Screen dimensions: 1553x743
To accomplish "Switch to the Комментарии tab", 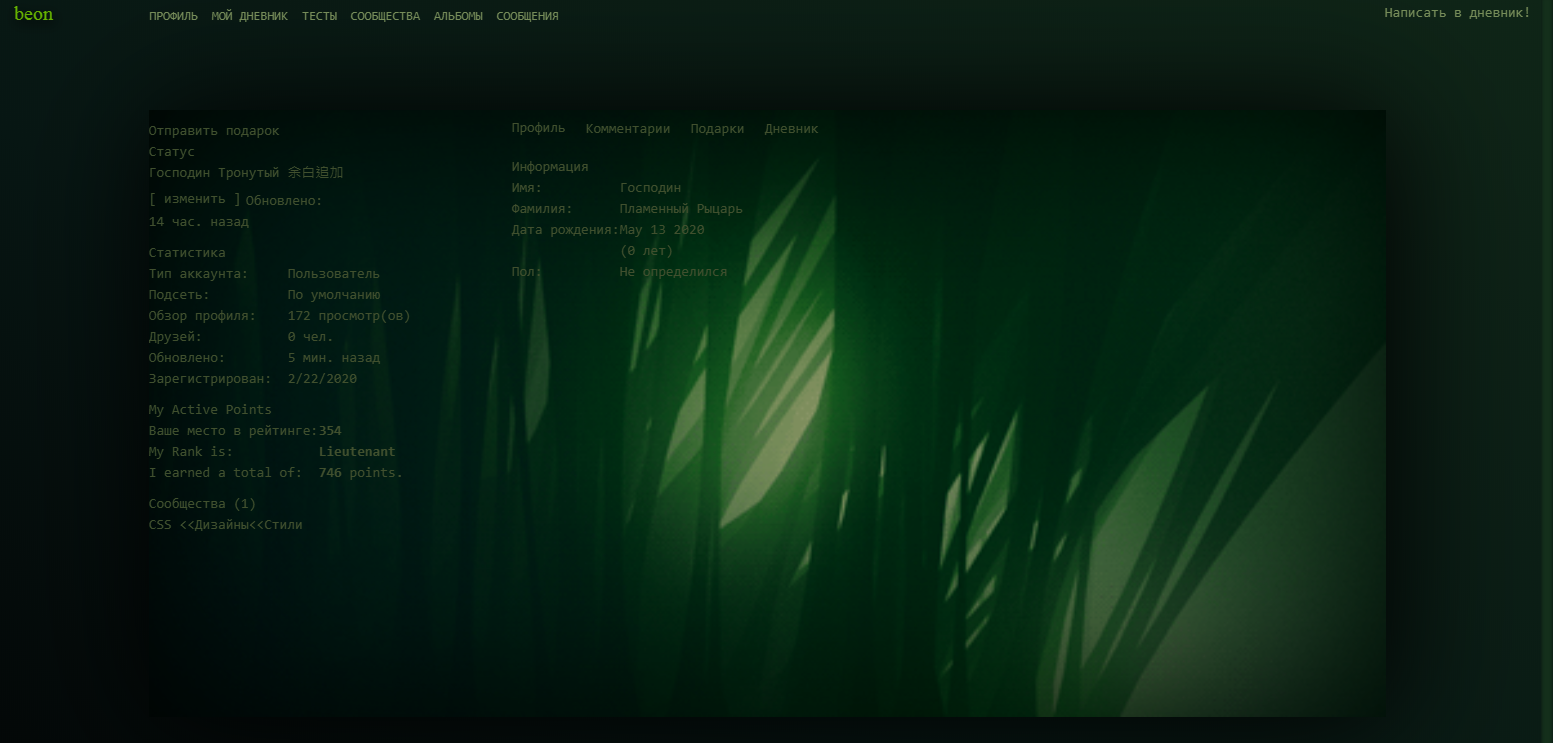I will (627, 129).
